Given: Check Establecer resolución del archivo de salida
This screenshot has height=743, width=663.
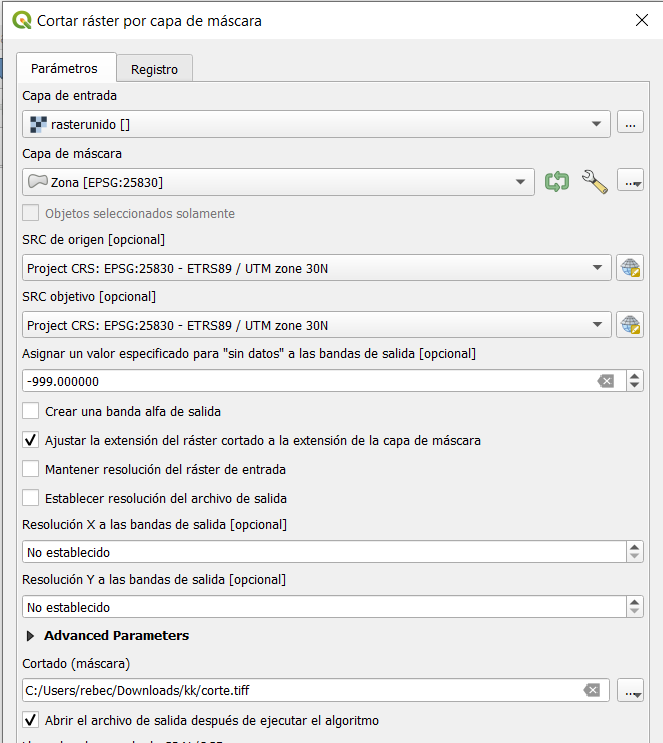Looking at the screenshot, I should coord(31,498).
